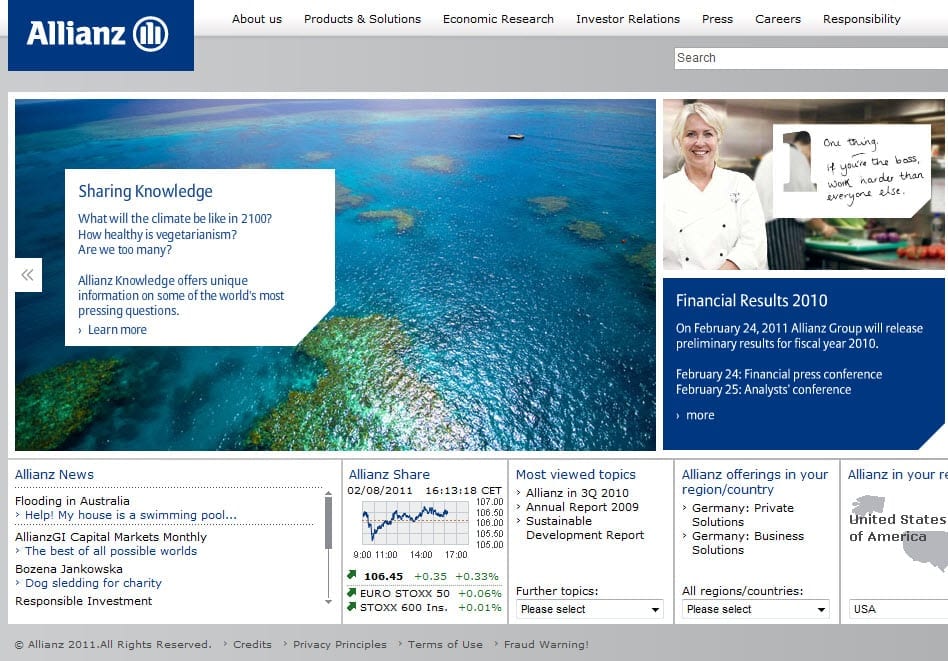Open Terms of Use footer link
948x661 pixels.
[445, 645]
